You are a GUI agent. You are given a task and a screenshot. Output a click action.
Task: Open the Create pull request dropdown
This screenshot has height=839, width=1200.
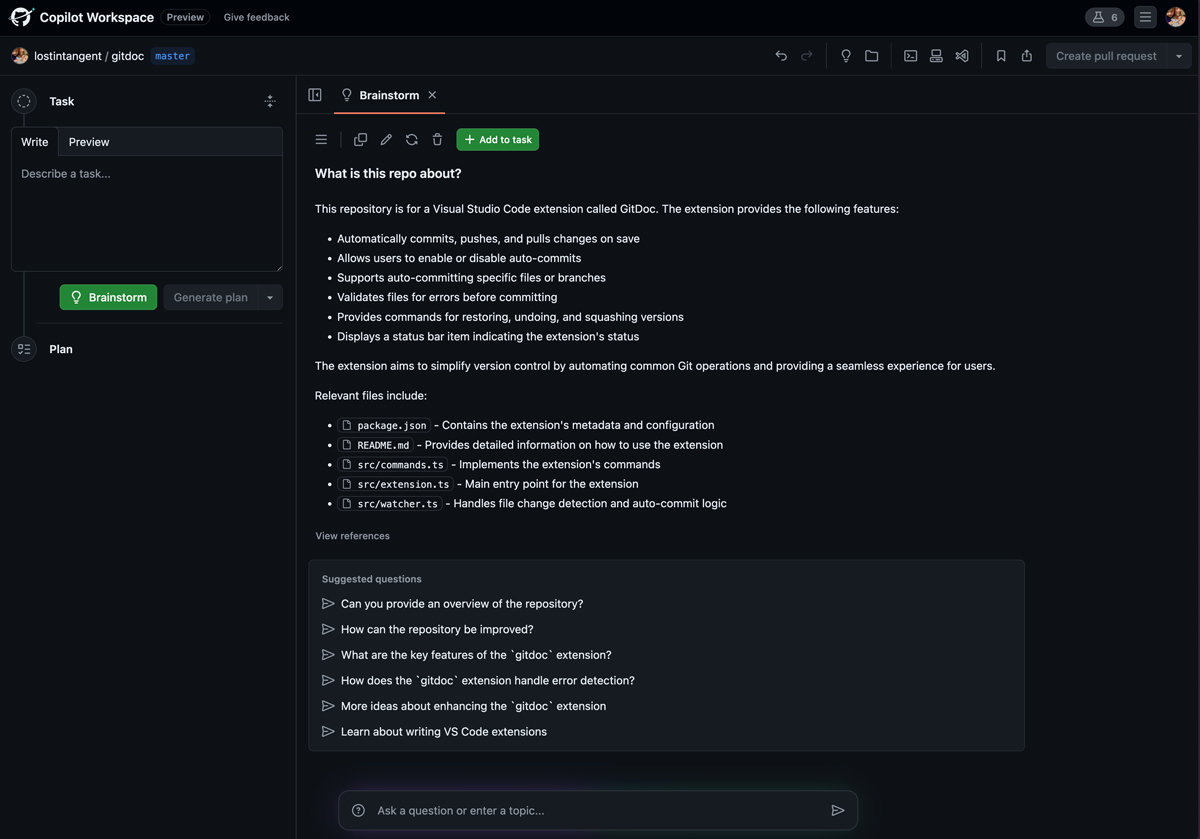coord(1178,55)
